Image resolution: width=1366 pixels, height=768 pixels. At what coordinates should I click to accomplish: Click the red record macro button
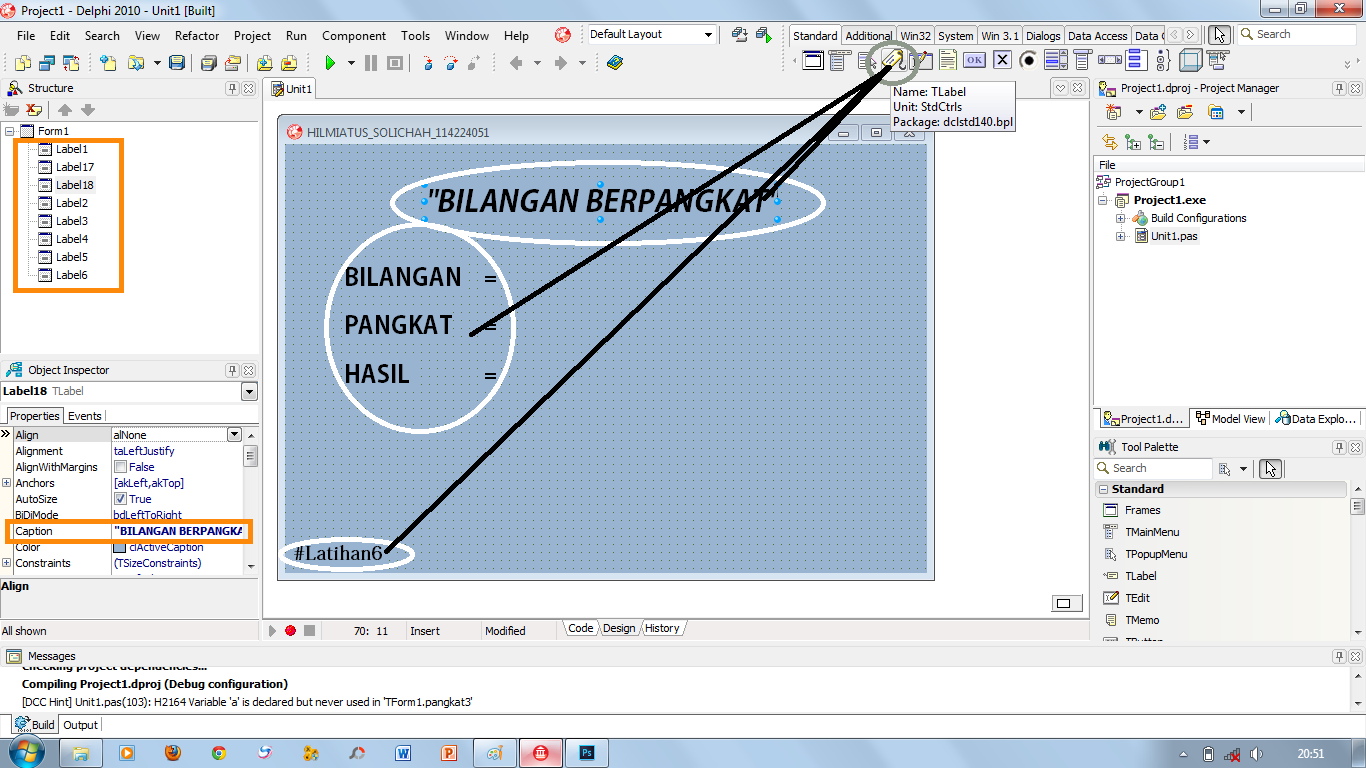point(290,630)
